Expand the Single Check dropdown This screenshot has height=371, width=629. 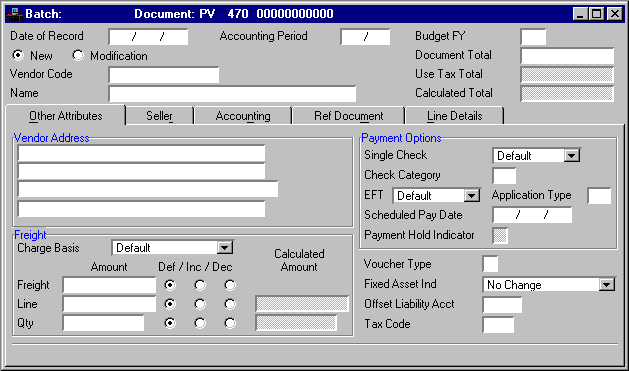click(571, 156)
